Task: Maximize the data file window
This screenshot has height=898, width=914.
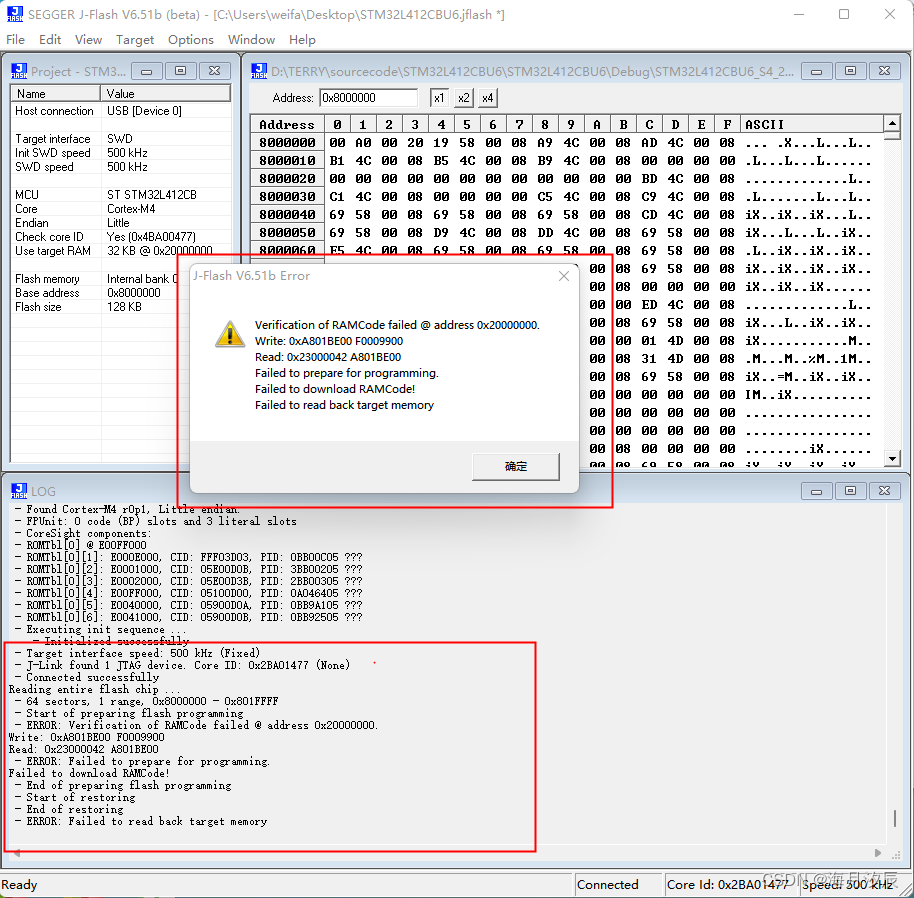Action: (850, 71)
